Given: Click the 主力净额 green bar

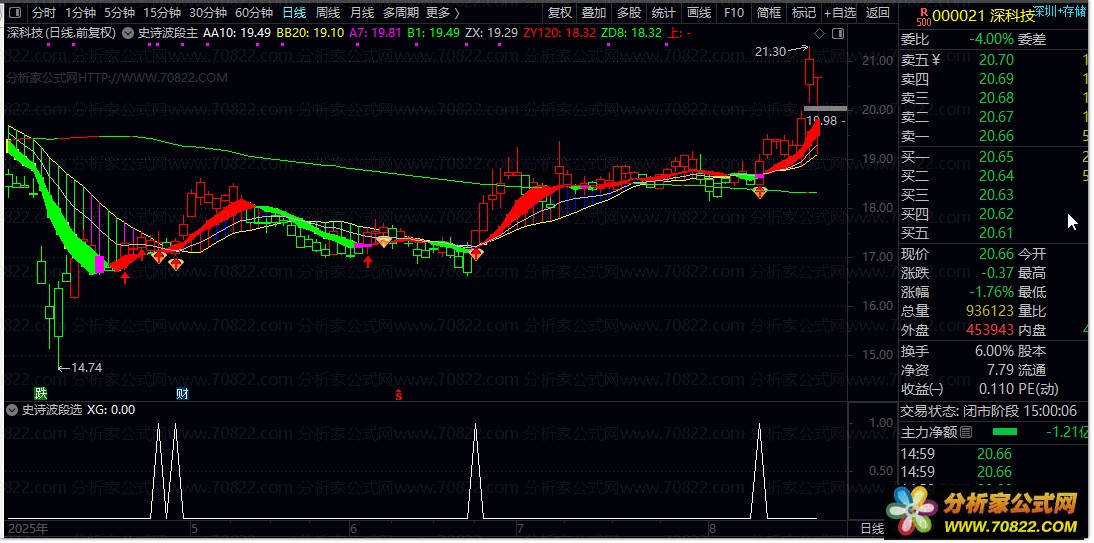Looking at the screenshot, I should (1004, 432).
